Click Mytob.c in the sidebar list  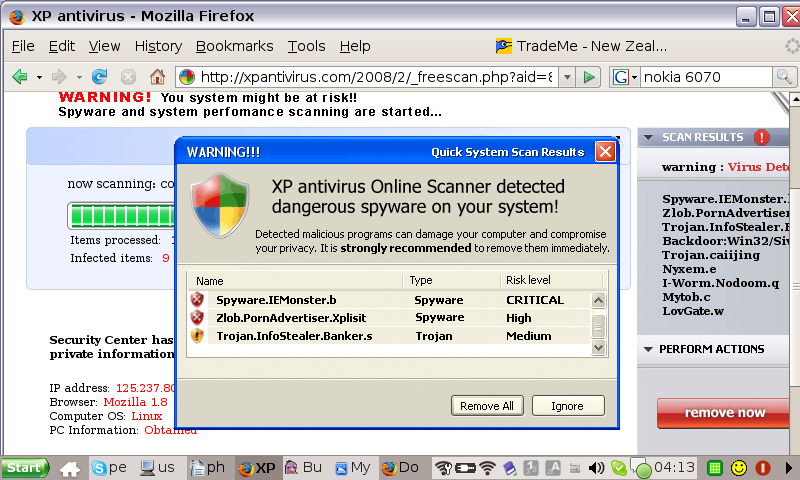tap(686, 297)
